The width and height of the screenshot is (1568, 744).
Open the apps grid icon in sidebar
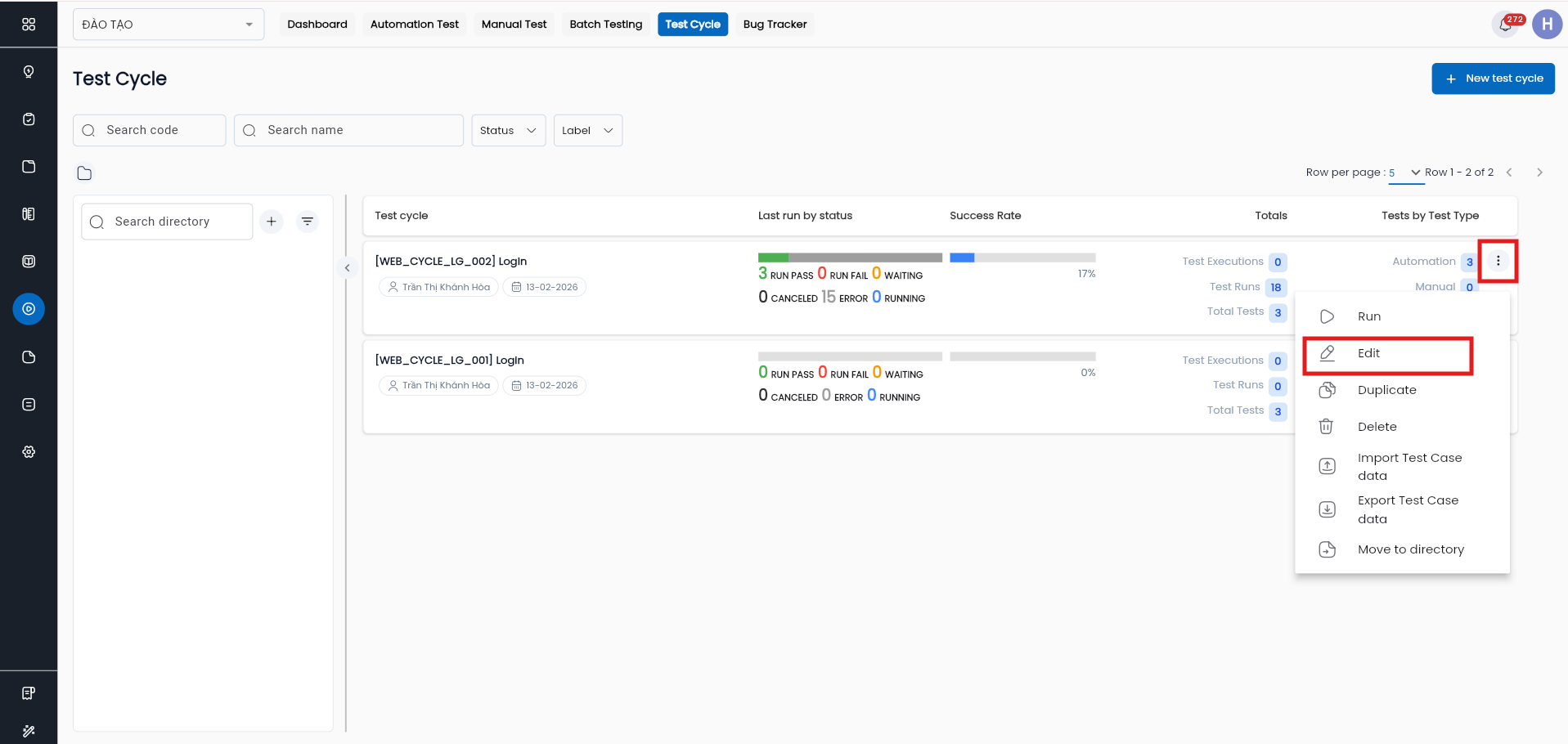click(x=29, y=25)
